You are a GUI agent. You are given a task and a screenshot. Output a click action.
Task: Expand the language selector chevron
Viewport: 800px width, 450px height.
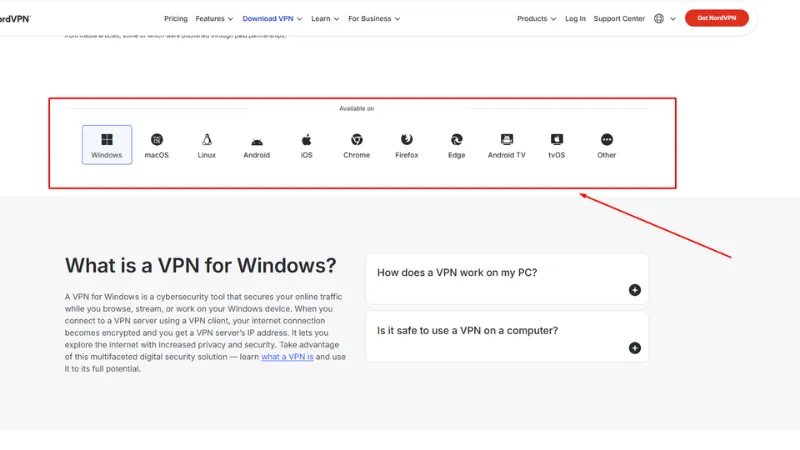click(x=673, y=19)
